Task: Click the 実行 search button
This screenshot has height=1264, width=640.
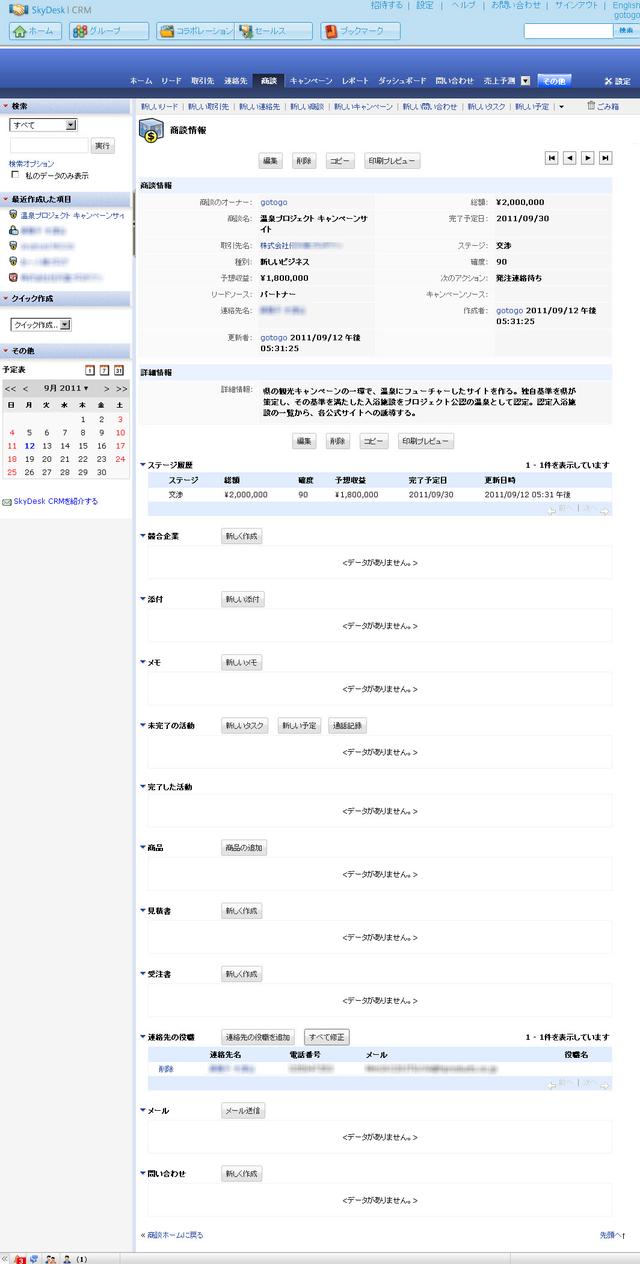Action: pos(103,146)
